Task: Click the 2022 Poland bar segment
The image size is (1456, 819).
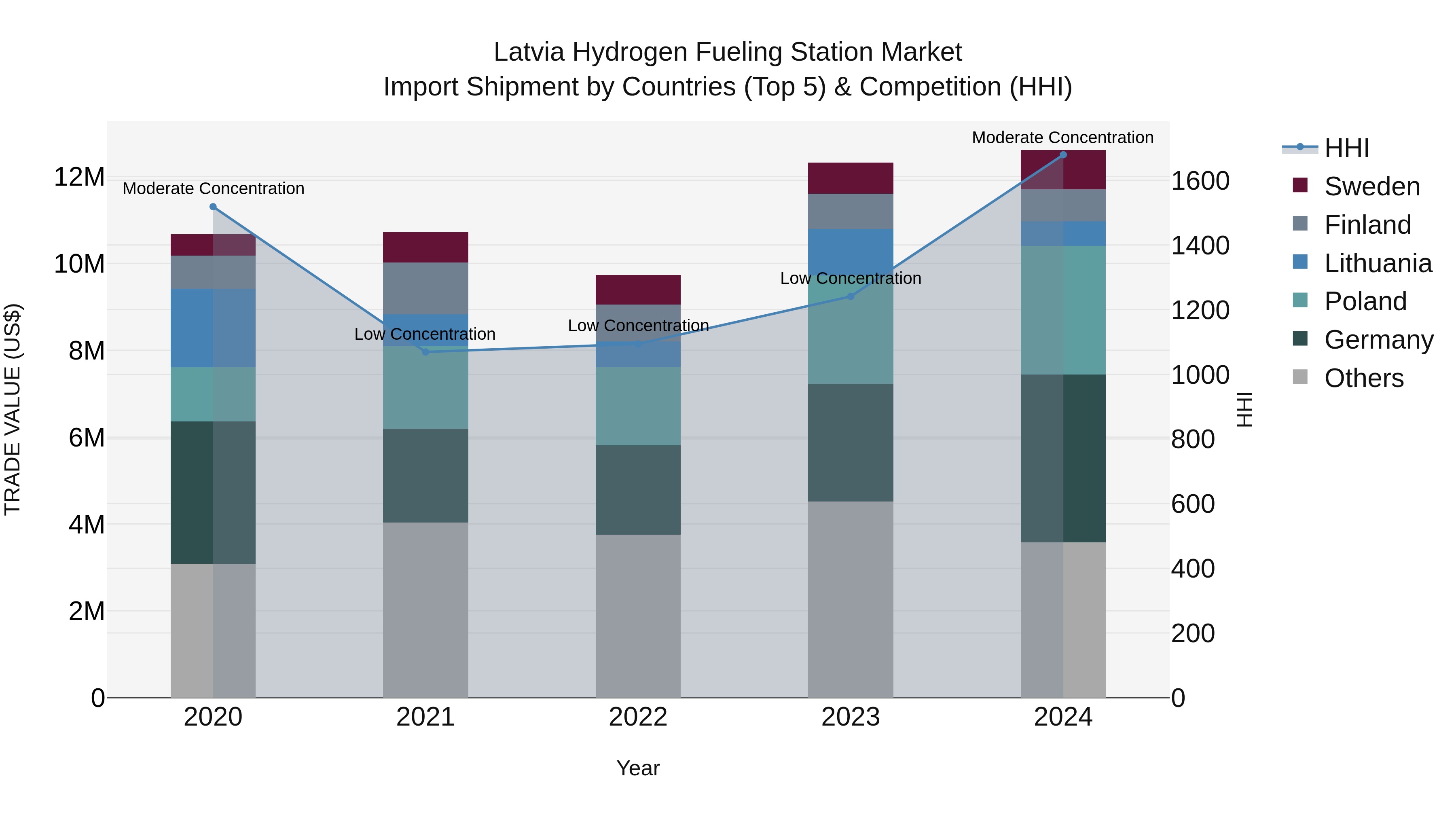Action: coord(638,406)
